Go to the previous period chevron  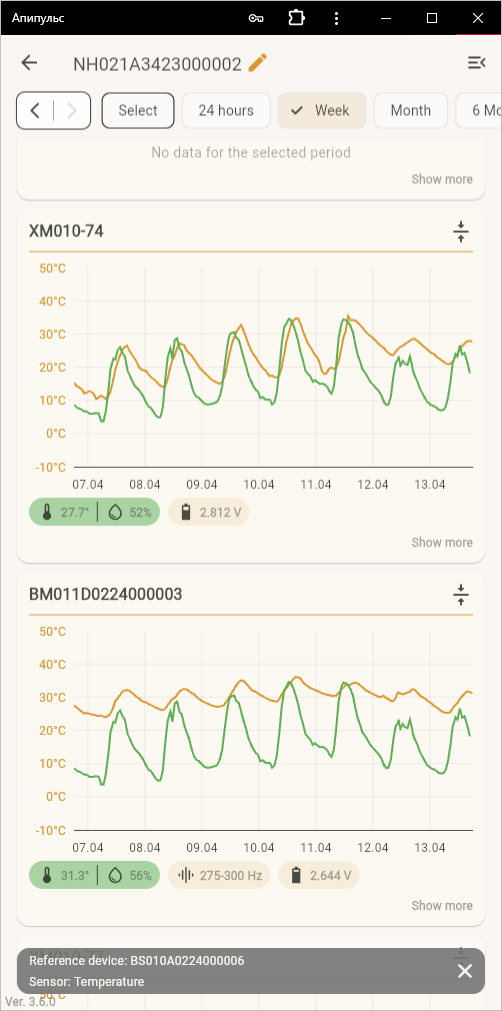pyautogui.click(x=35, y=111)
